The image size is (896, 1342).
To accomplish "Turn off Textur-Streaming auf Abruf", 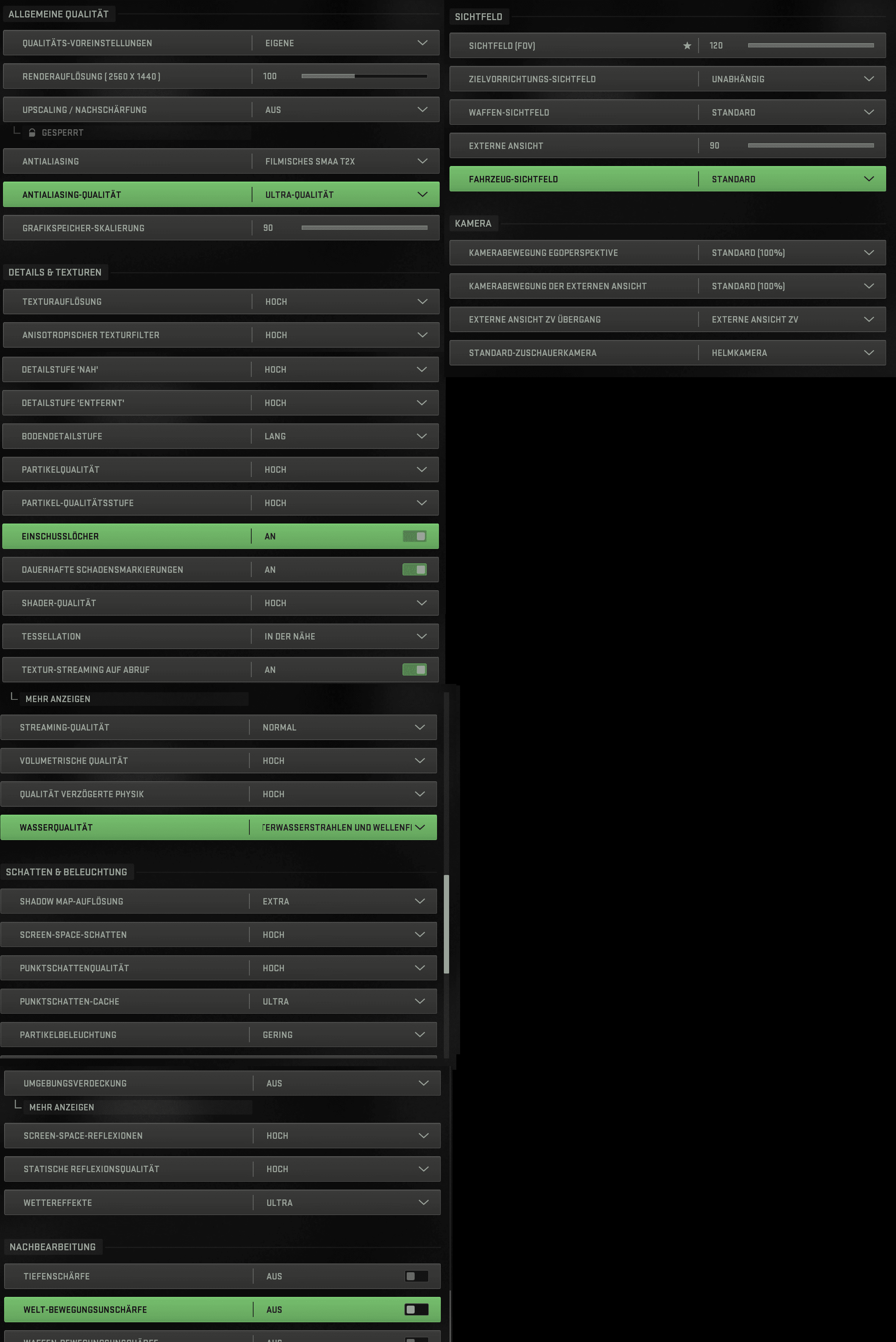I will tap(415, 670).
